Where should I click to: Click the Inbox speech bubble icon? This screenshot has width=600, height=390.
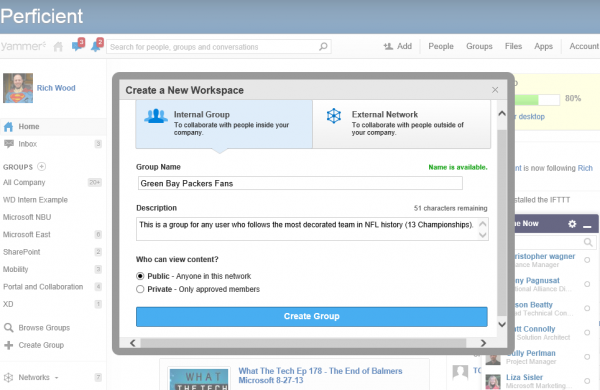tap(8, 144)
